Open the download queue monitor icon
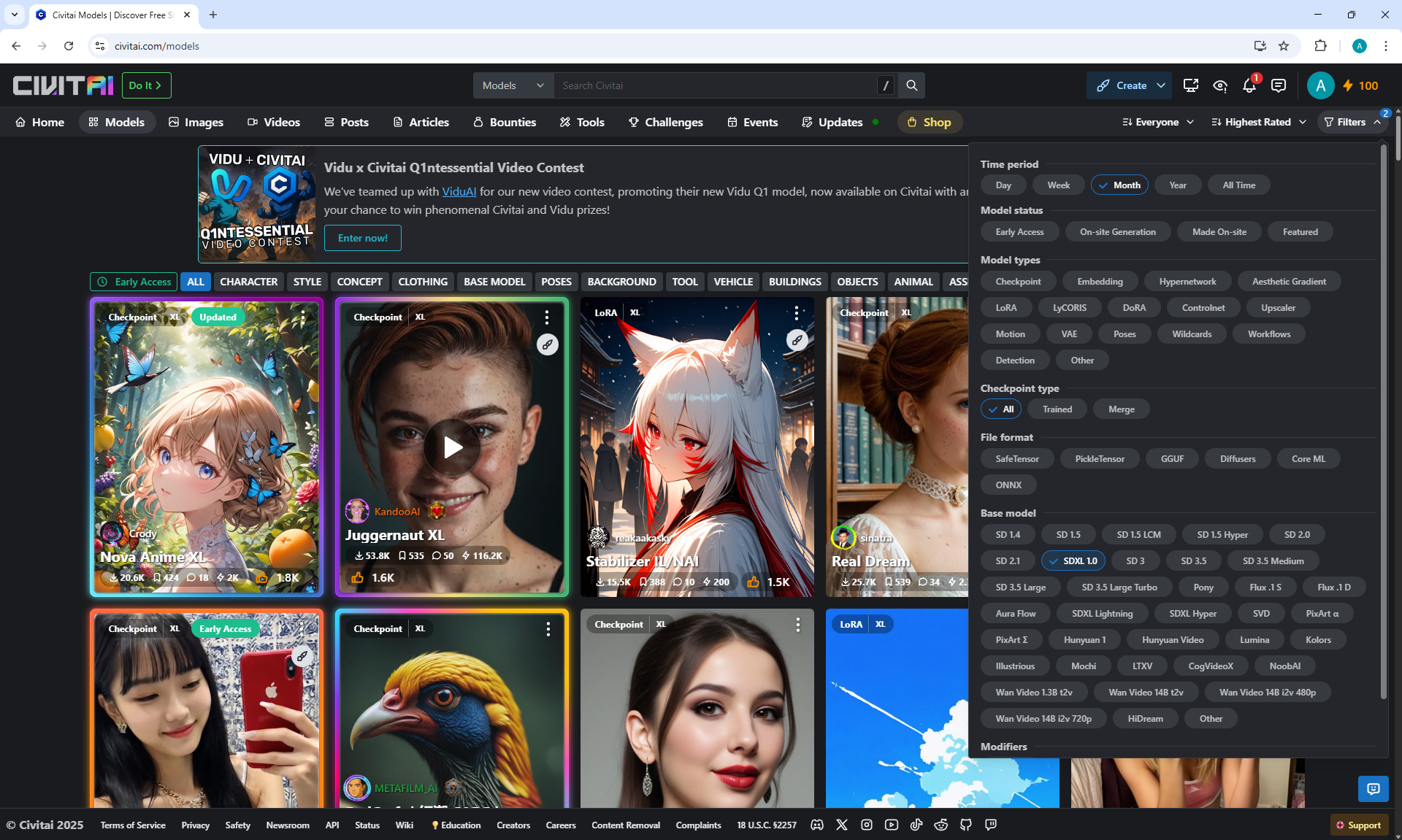This screenshot has width=1402, height=840. (x=1190, y=86)
